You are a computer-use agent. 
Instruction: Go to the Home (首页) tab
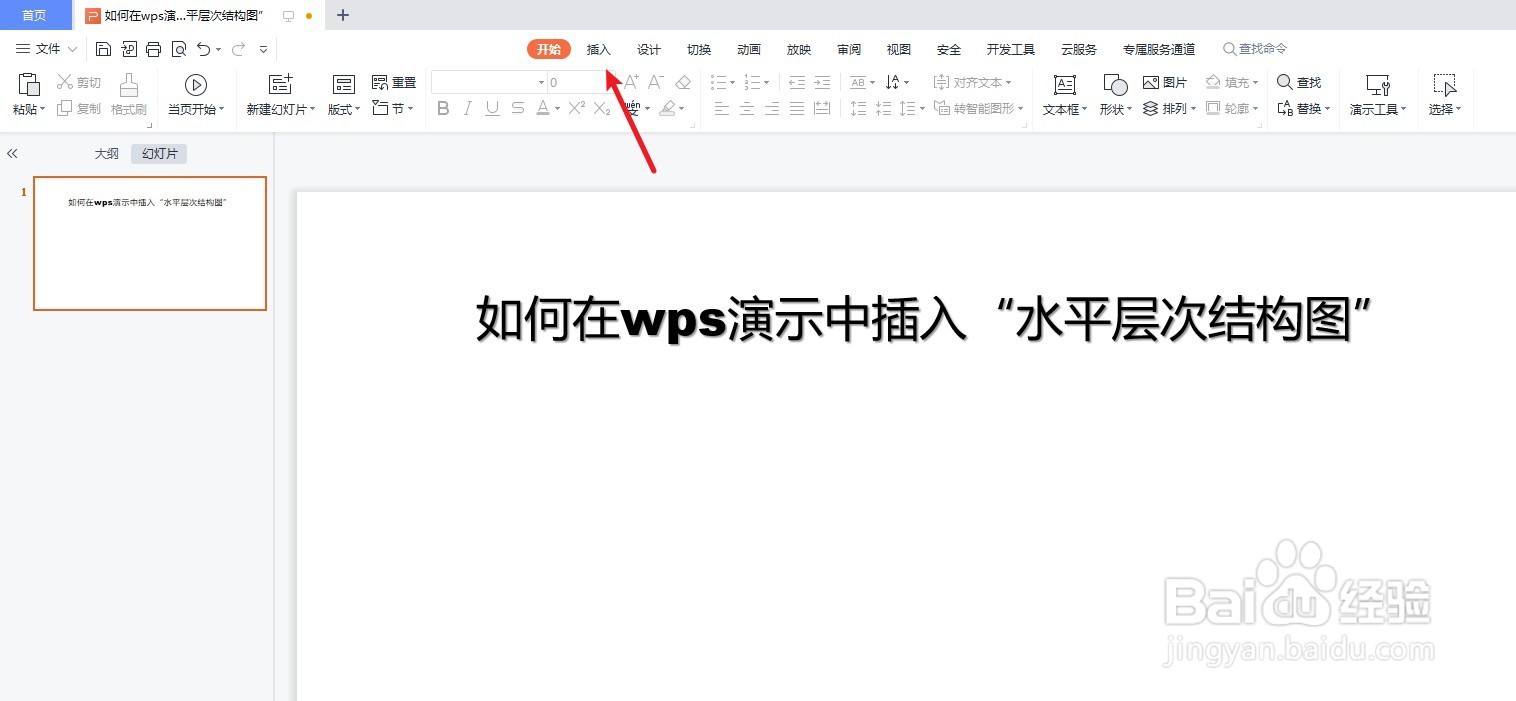35,15
